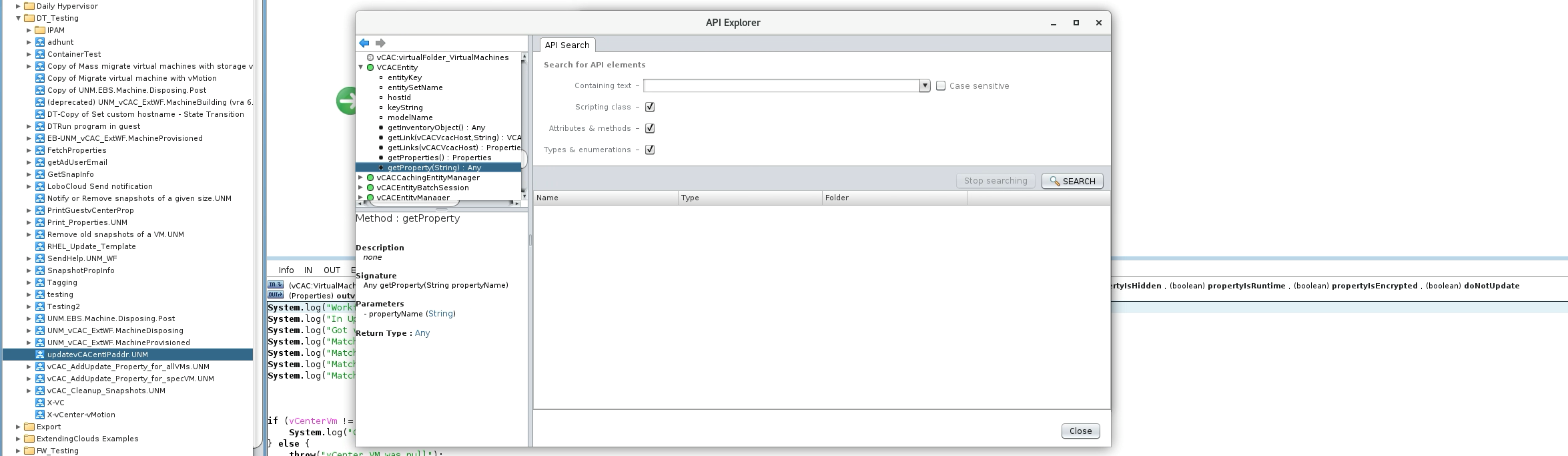Click the IN parameter badge icon in script panel
This screenshot has width=1568, height=456.
(275, 285)
